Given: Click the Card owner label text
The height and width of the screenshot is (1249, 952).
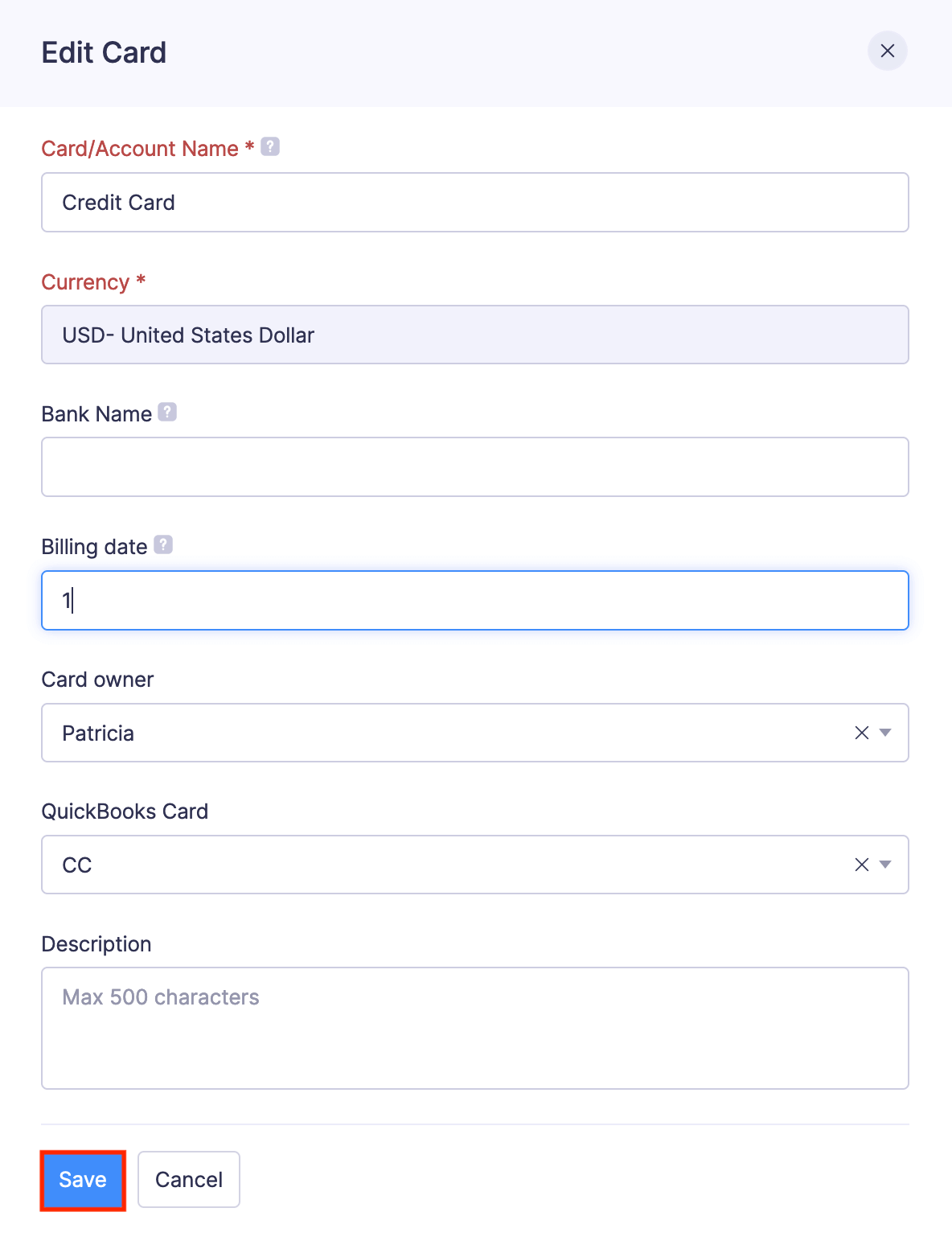Looking at the screenshot, I should coord(97,680).
